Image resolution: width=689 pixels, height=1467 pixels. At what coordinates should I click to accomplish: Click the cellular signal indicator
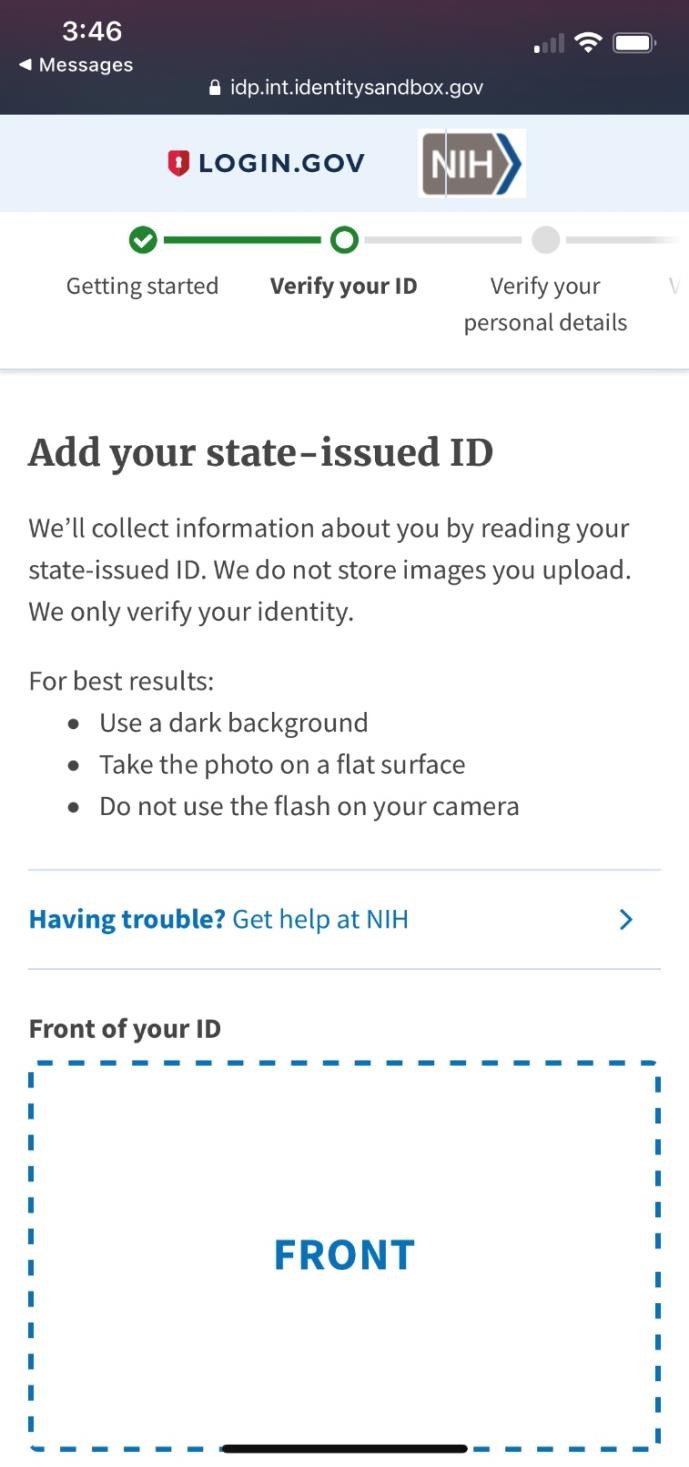548,43
